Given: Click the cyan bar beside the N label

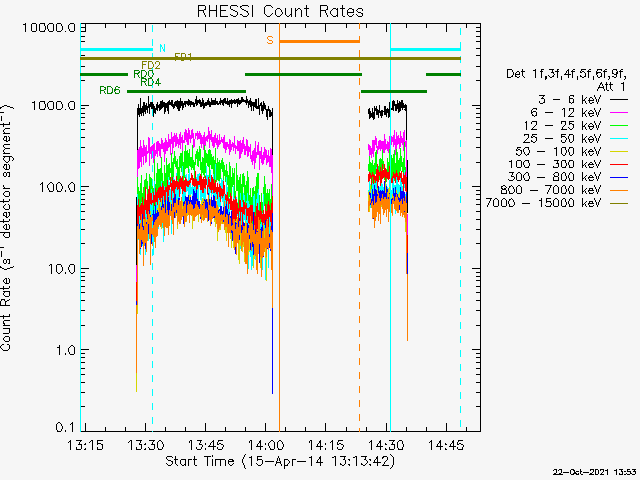Looking at the screenshot, I should [116, 50].
